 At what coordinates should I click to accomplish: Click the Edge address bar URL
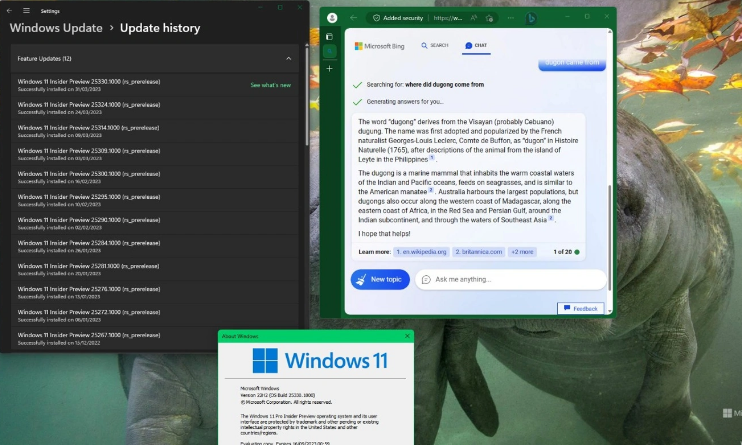pyautogui.click(x=448, y=18)
